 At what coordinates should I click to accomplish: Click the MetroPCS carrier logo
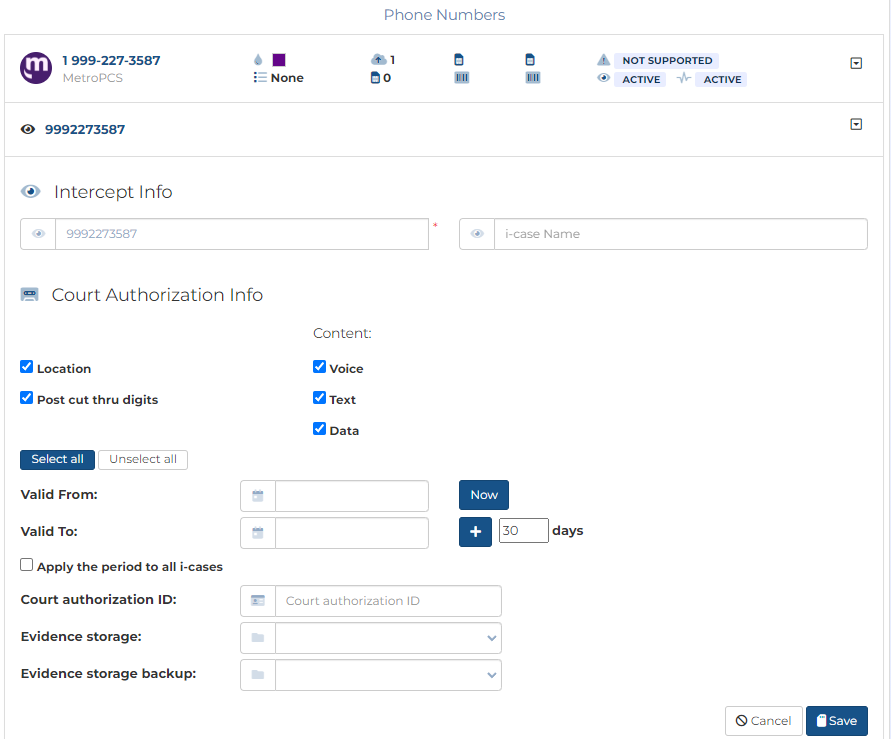tap(36, 68)
